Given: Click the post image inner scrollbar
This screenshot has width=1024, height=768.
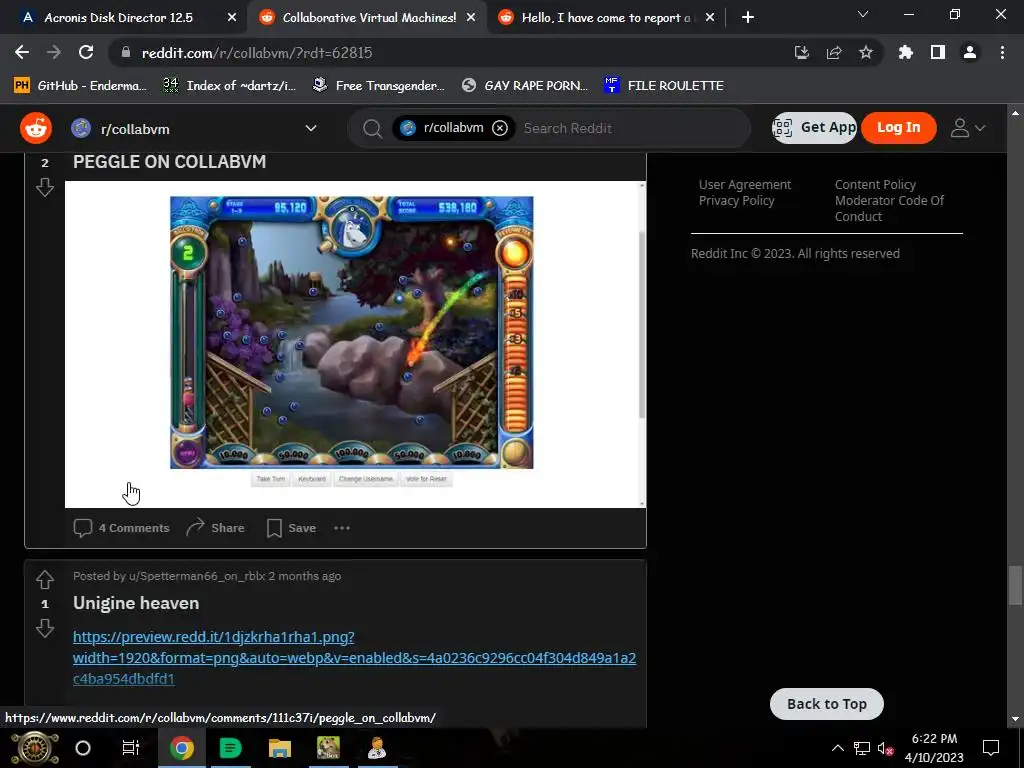Looking at the screenshot, I should click(x=641, y=324).
